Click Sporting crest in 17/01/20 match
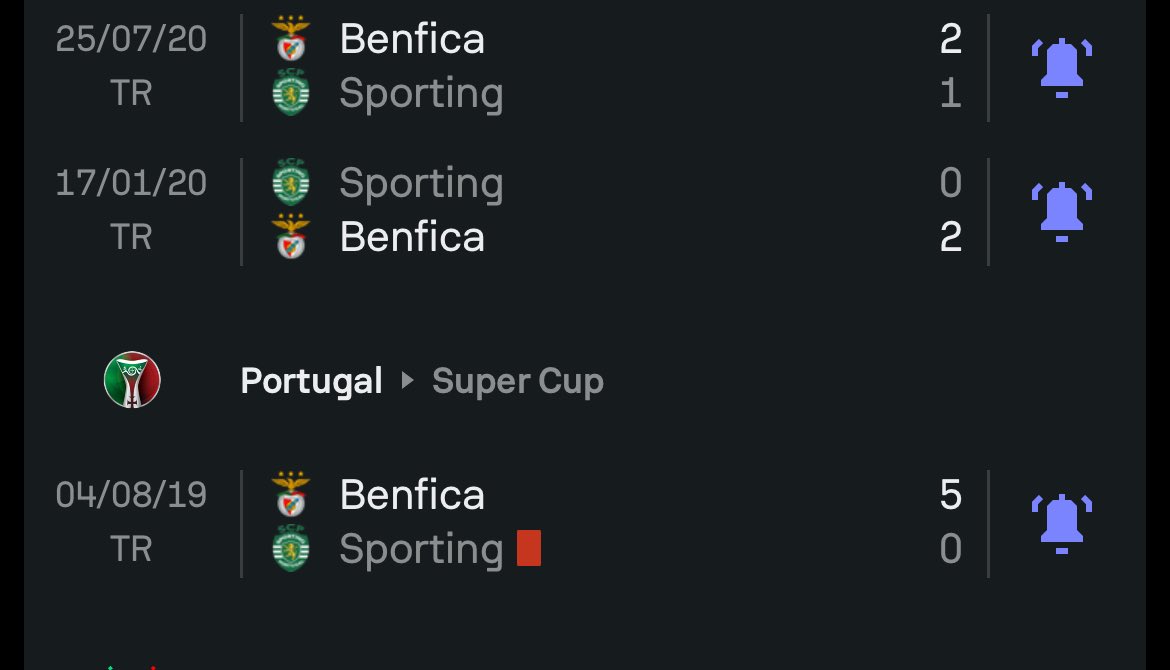This screenshot has width=1170, height=670. coord(291,182)
